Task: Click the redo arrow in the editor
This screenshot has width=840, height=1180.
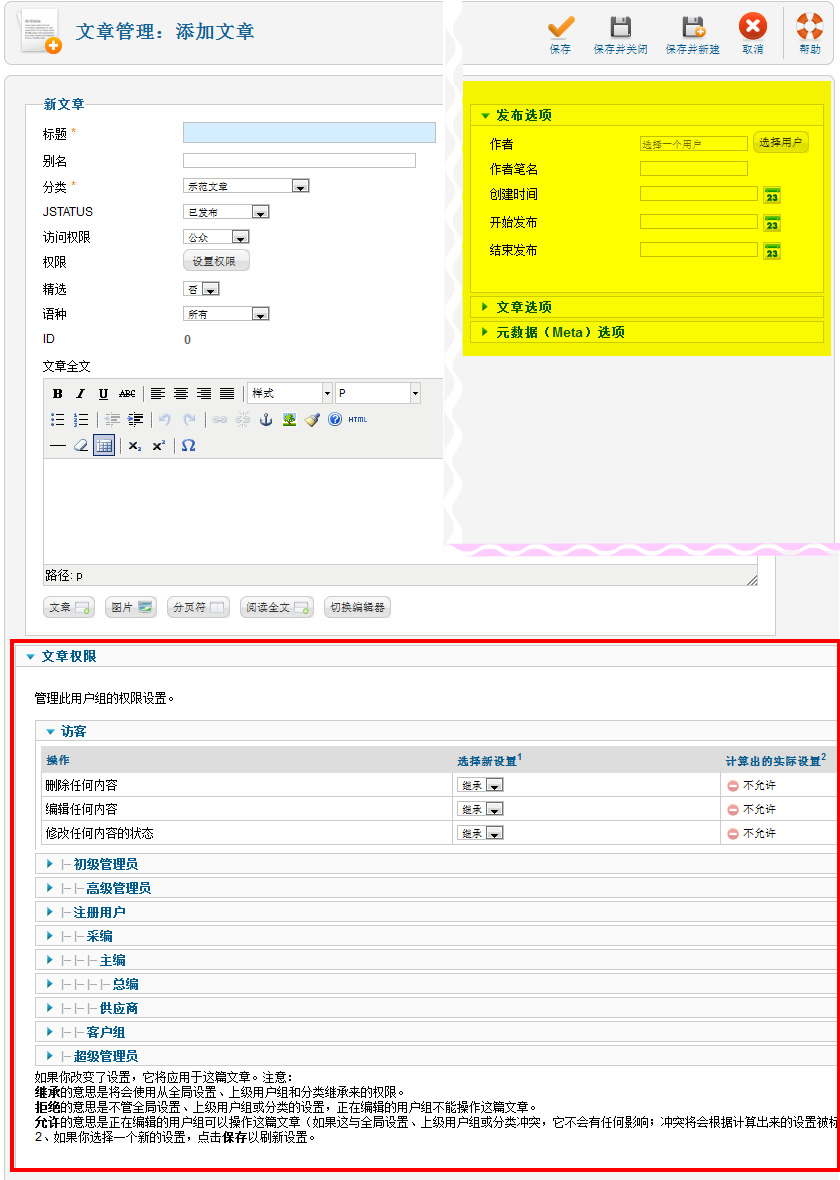Action: point(189,420)
